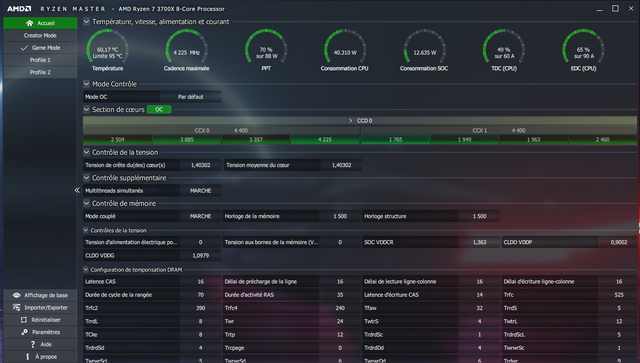Click the Aide question mark icon
The height and width of the screenshot is (363, 640).
click(x=33, y=344)
